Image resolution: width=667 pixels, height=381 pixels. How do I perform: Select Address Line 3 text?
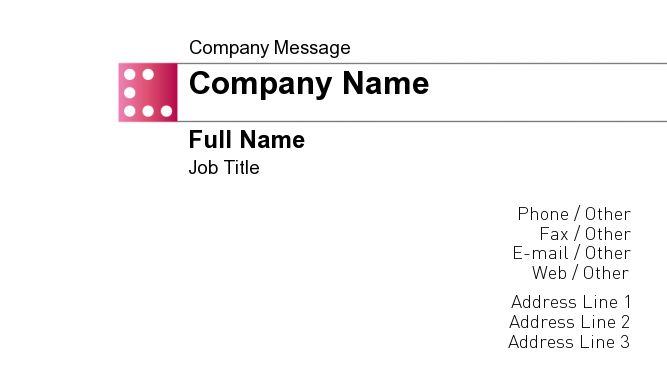pos(569,342)
